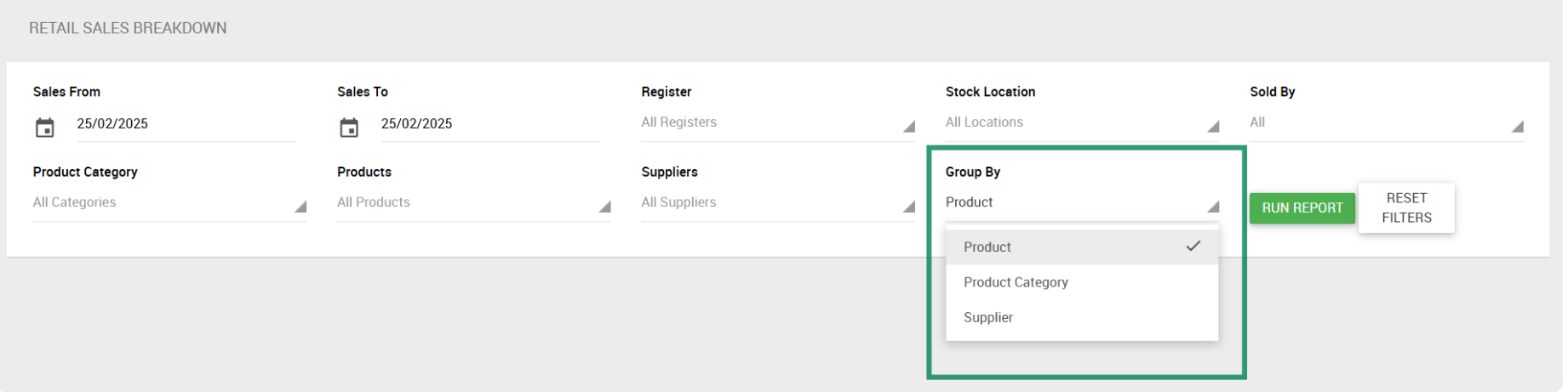
Task: Click the Suppliers dropdown arrow icon
Action: tap(909, 207)
